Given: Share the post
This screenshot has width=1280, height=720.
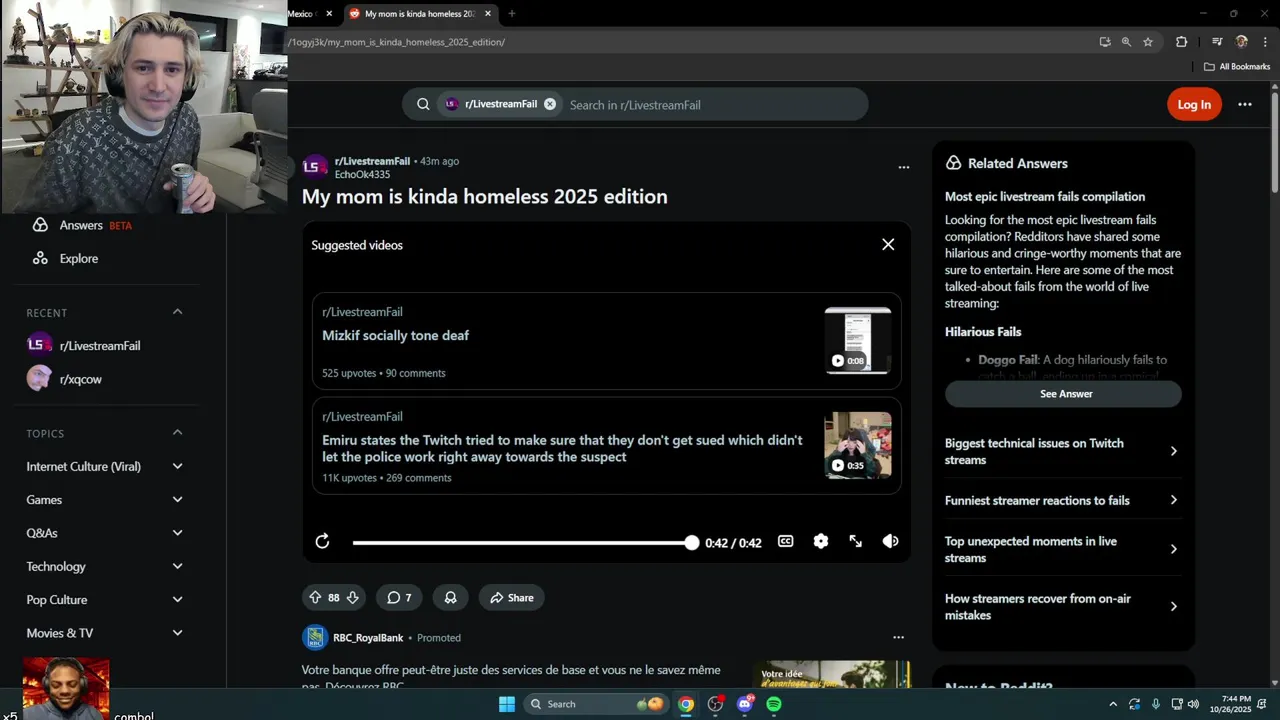Looking at the screenshot, I should (x=511, y=597).
